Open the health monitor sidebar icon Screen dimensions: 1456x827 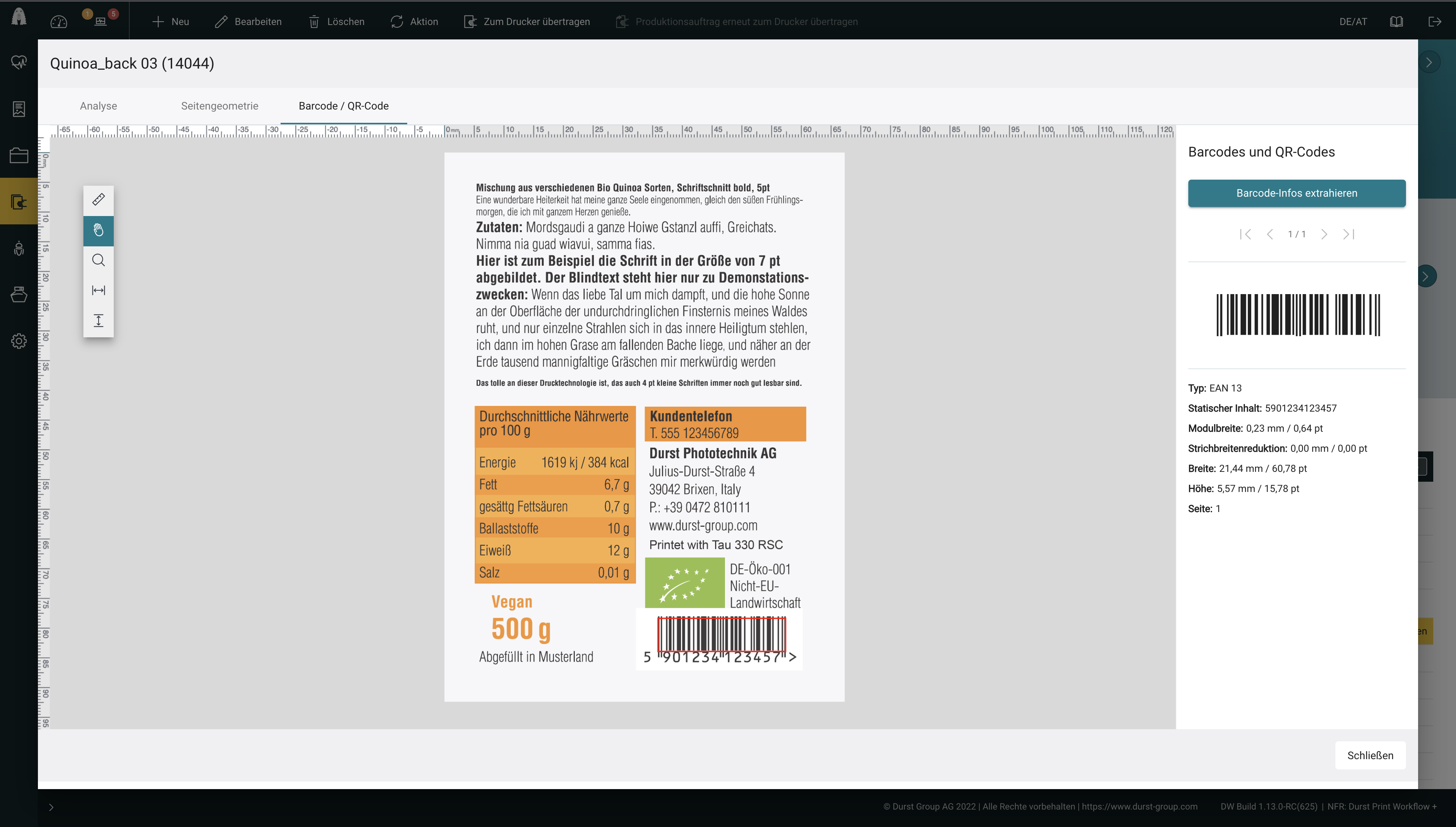[19, 62]
